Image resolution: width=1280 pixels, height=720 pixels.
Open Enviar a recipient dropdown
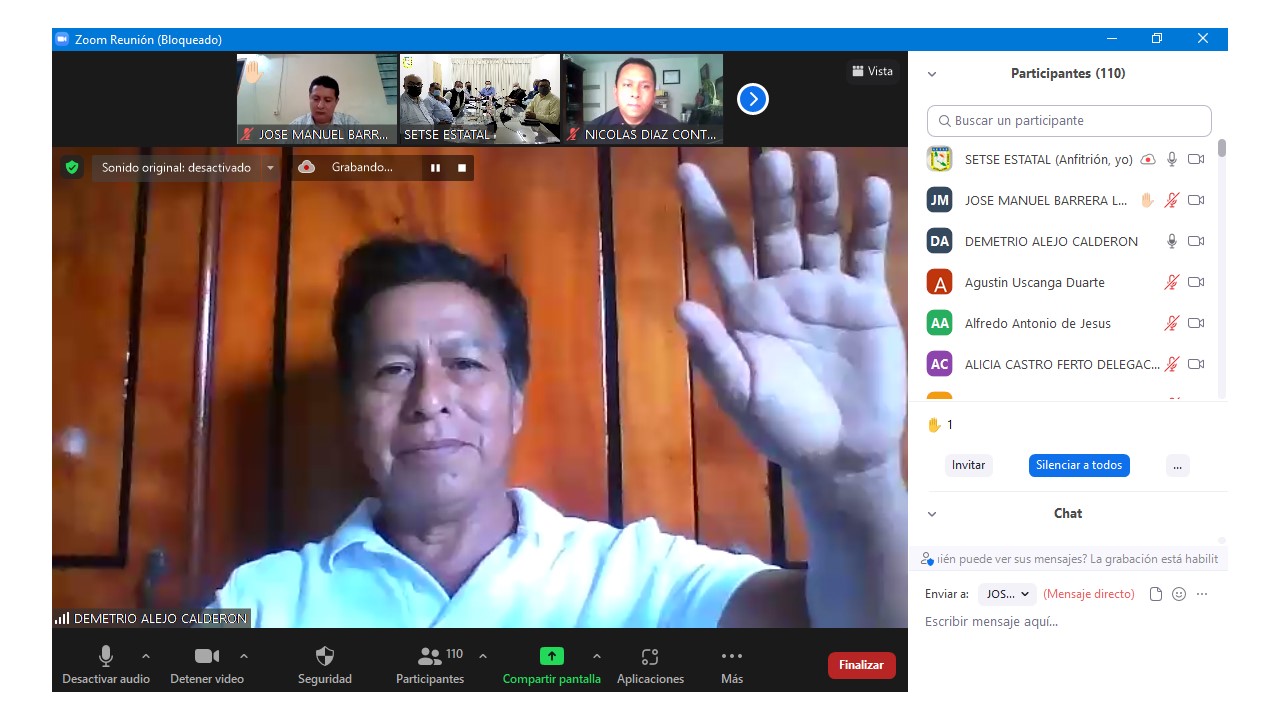1007,594
